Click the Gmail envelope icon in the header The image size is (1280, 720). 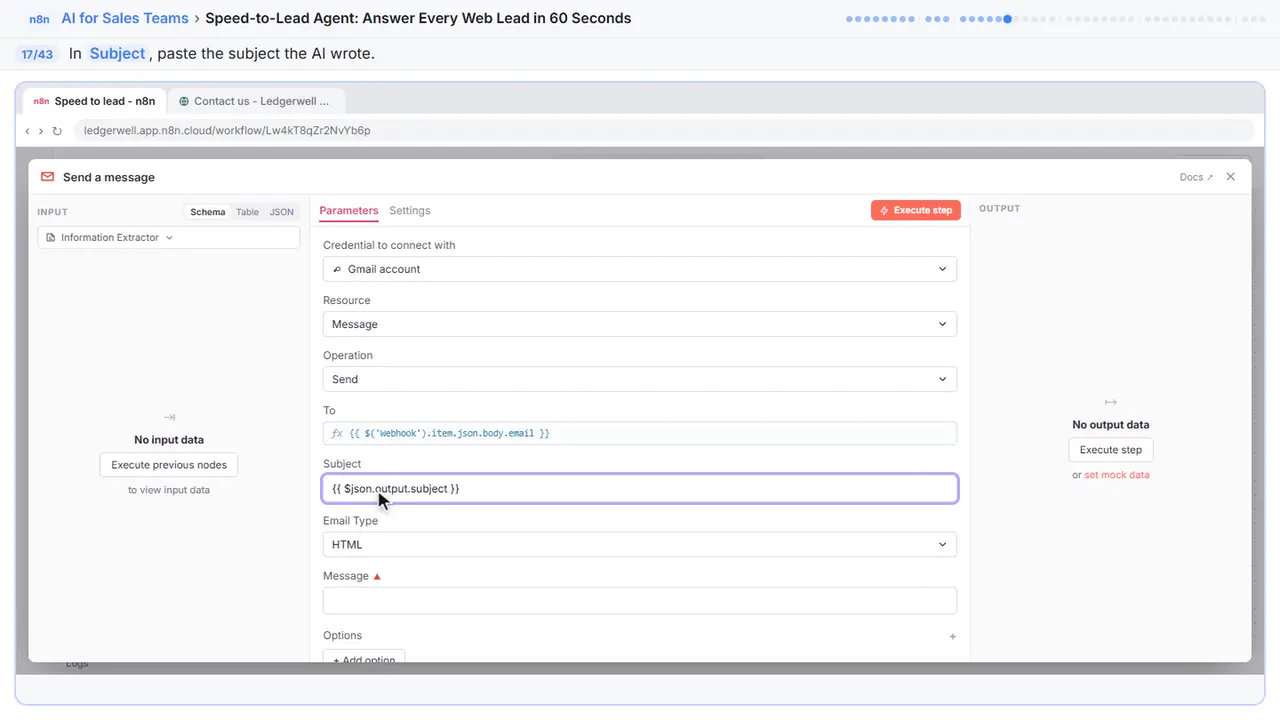(x=47, y=177)
